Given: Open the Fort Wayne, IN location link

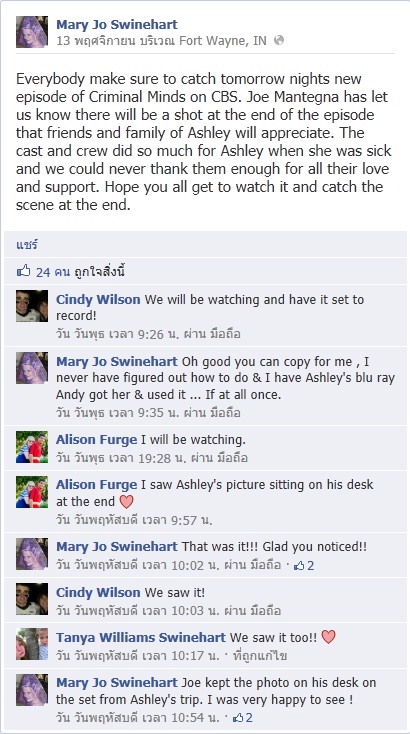Looking at the screenshot, I should pyautogui.click(x=223, y=41).
